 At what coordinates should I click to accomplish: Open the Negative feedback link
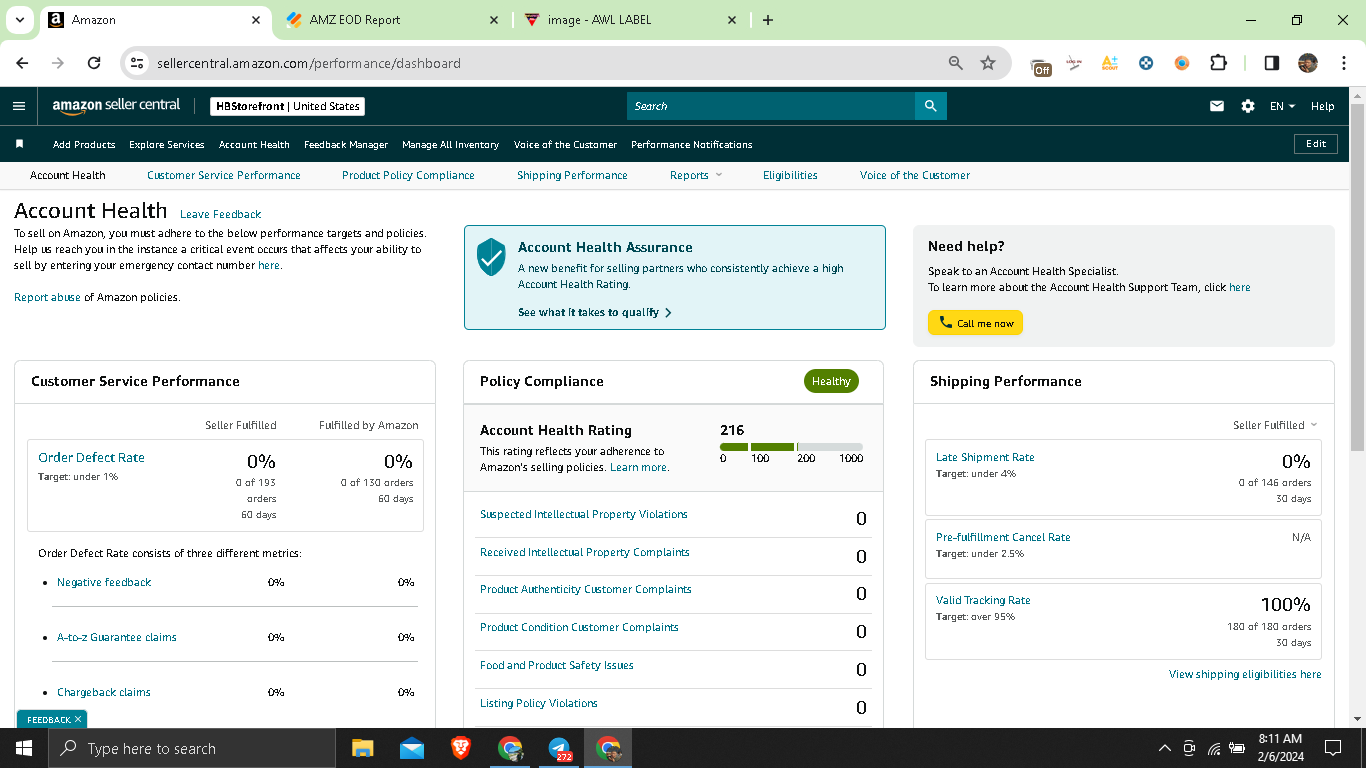[104, 582]
